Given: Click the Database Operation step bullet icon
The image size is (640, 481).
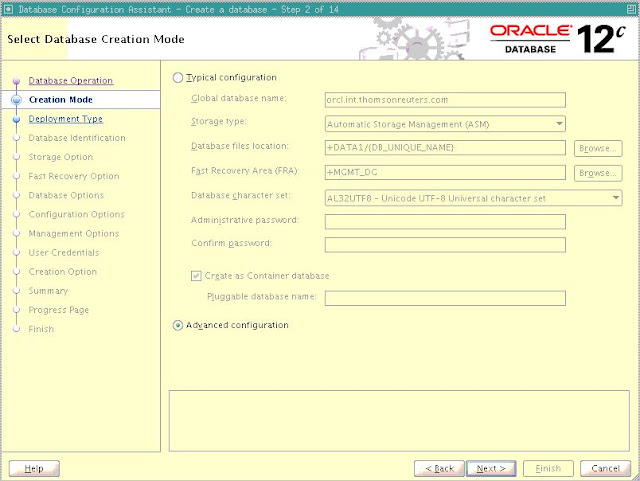Looking at the screenshot, I should [x=16, y=81].
